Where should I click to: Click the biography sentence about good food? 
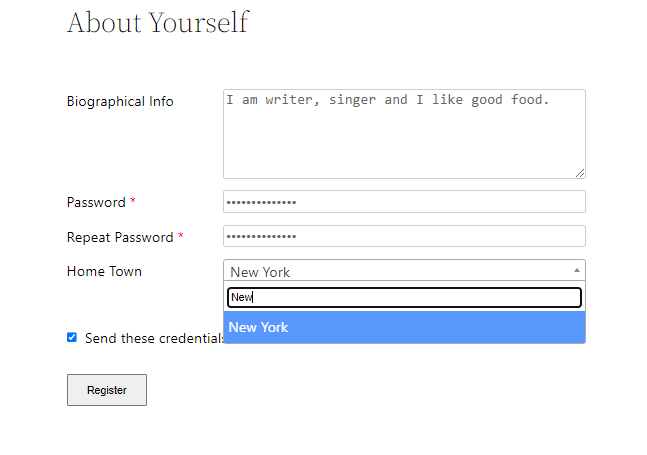point(388,100)
